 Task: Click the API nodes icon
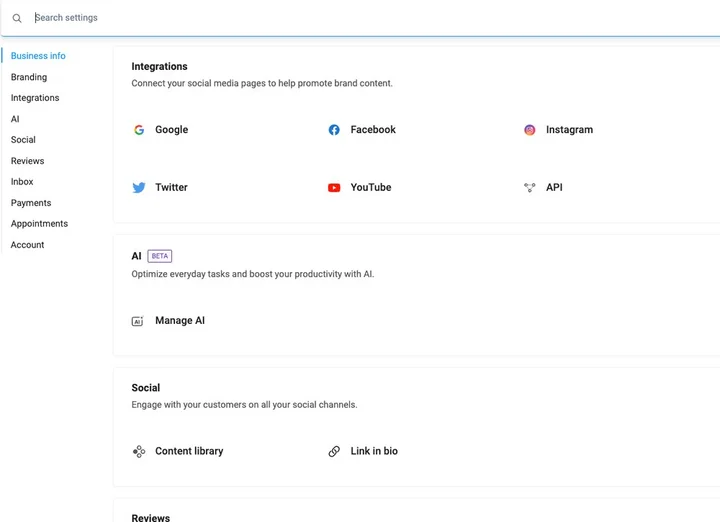[529, 187]
